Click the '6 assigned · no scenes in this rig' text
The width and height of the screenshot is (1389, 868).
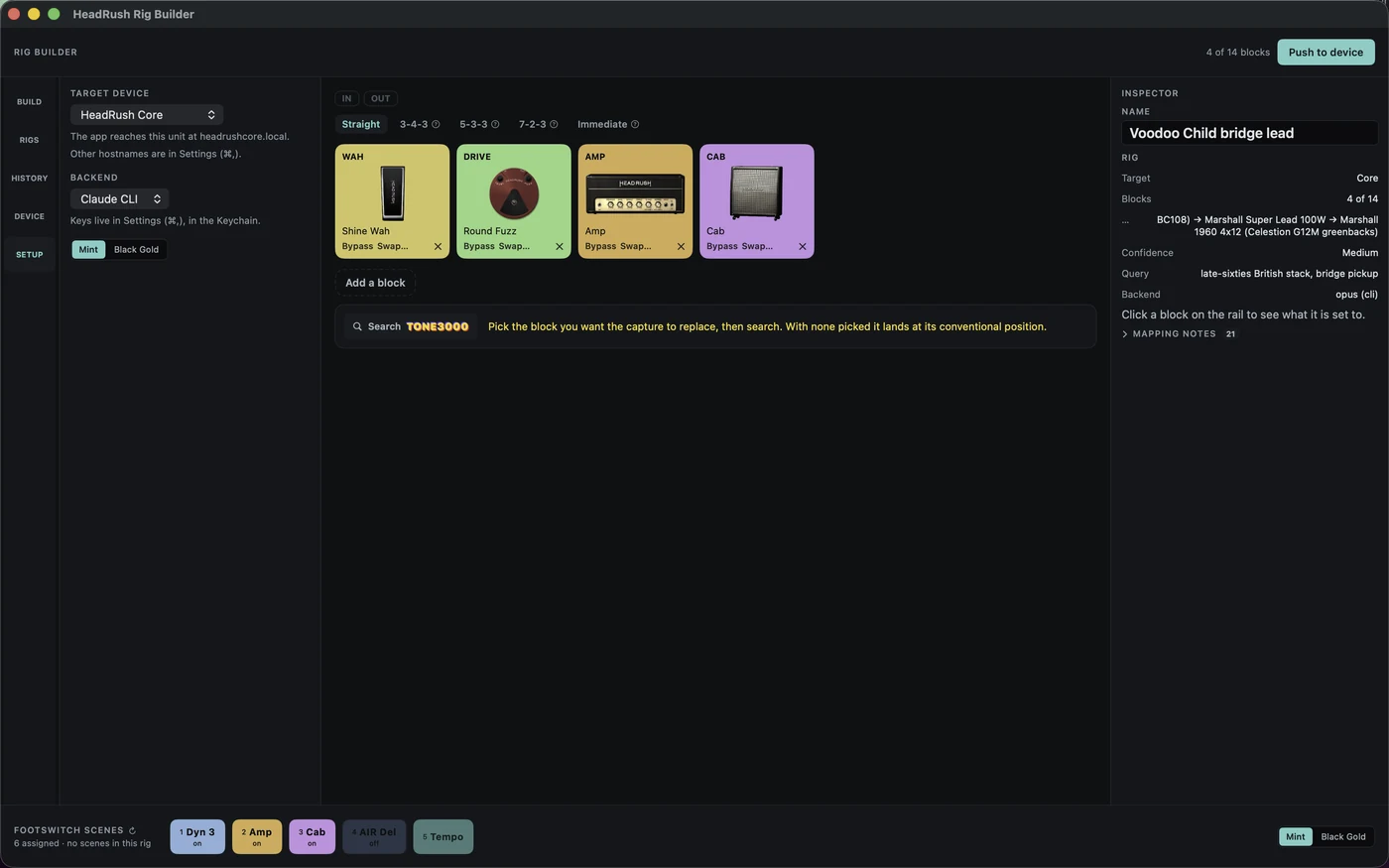82,844
